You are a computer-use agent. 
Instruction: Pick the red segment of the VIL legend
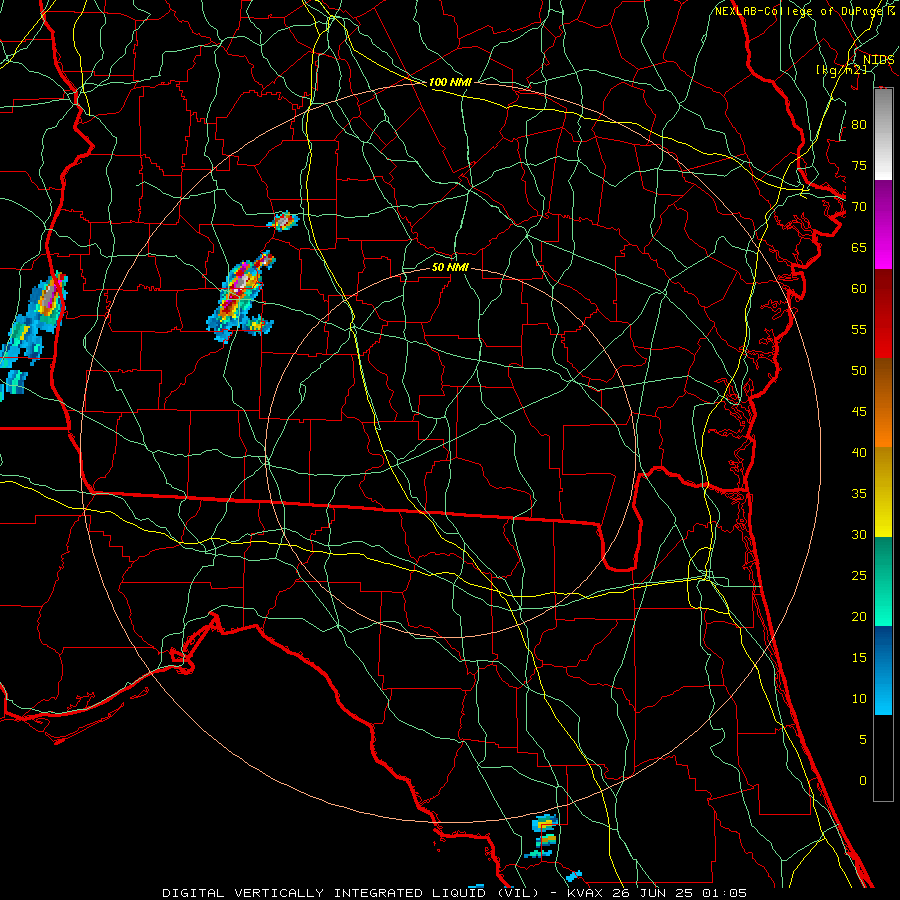pyautogui.click(x=883, y=314)
